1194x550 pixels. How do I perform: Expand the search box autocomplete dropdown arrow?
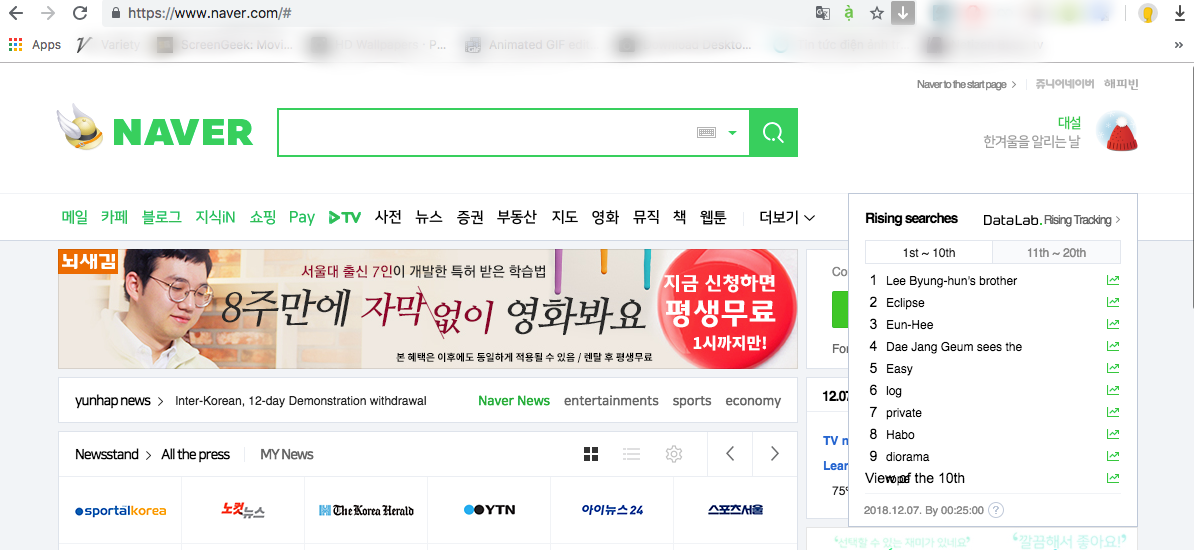[733, 133]
